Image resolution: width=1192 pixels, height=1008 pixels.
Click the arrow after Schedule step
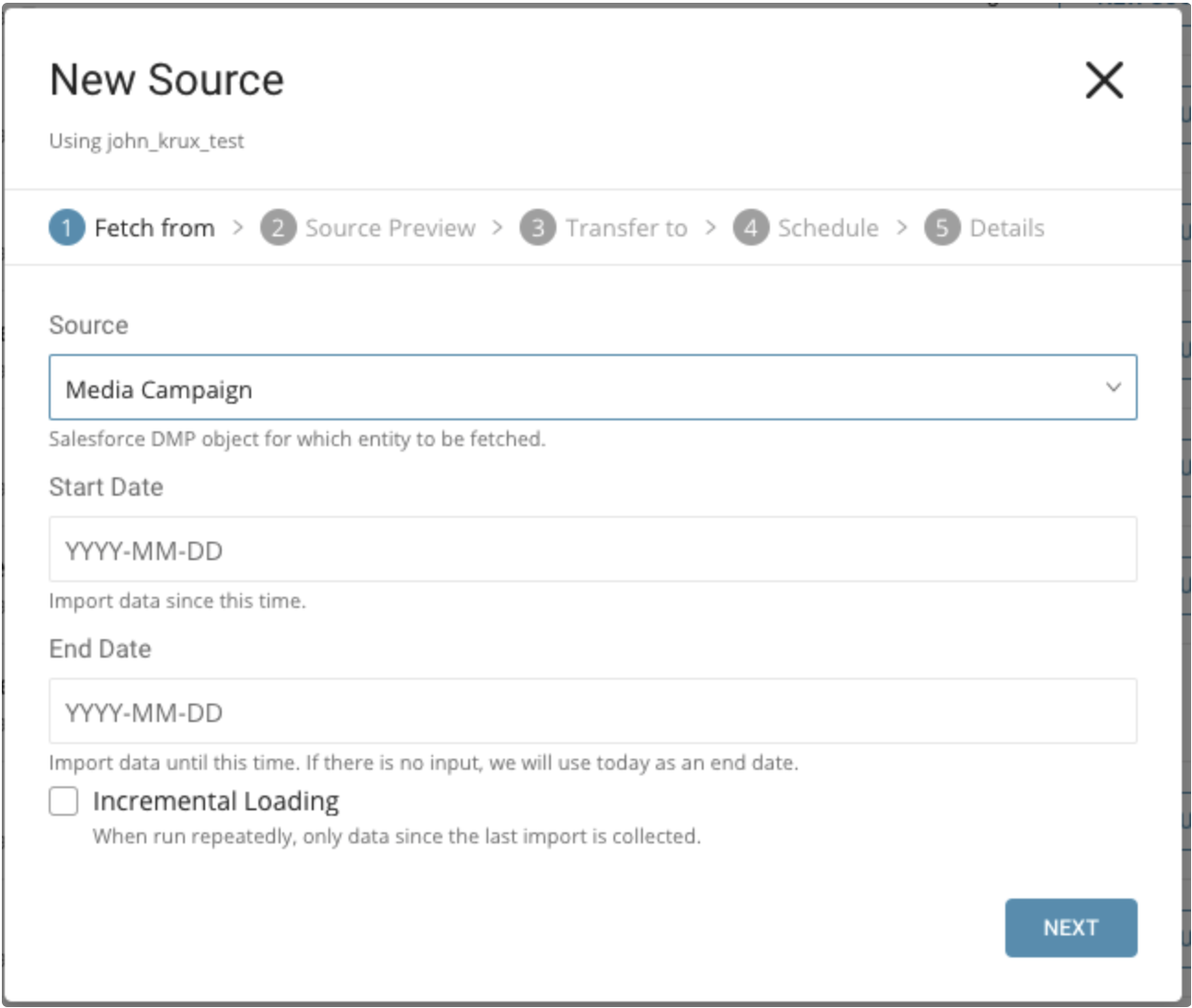coord(902,227)
